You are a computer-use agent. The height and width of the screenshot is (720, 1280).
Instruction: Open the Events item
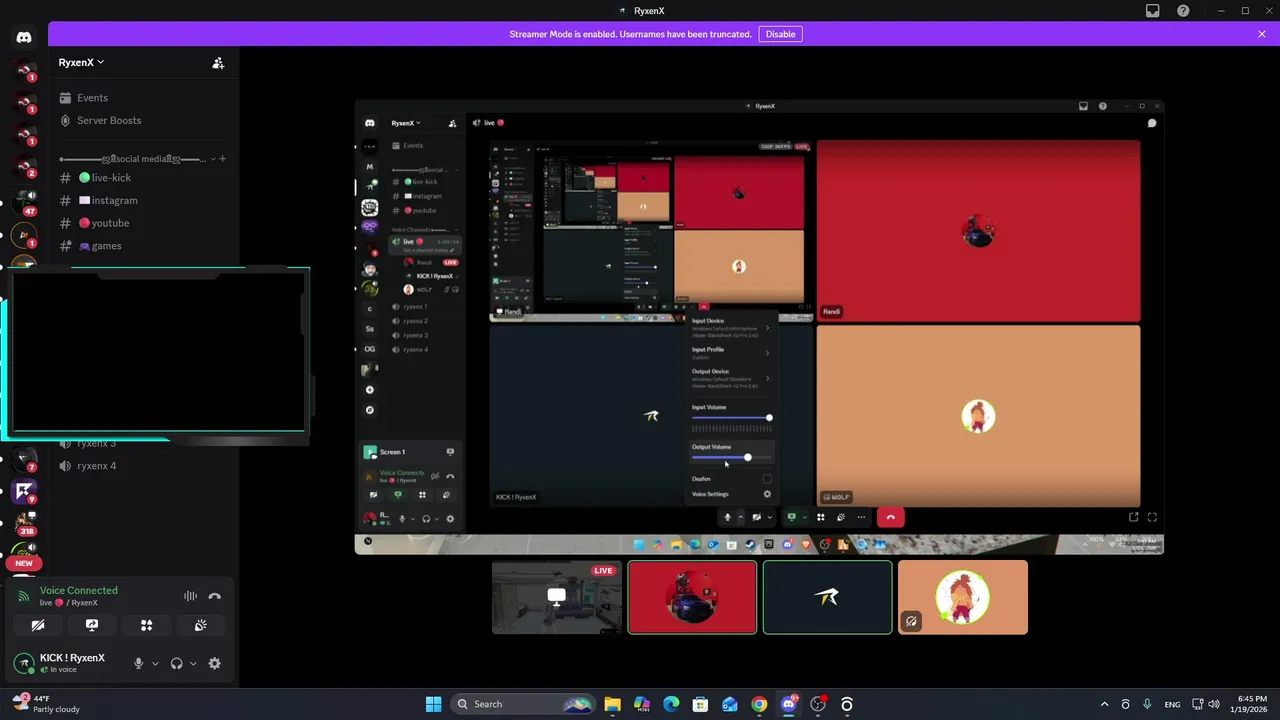pyautogui.click(x=143, y=98)
